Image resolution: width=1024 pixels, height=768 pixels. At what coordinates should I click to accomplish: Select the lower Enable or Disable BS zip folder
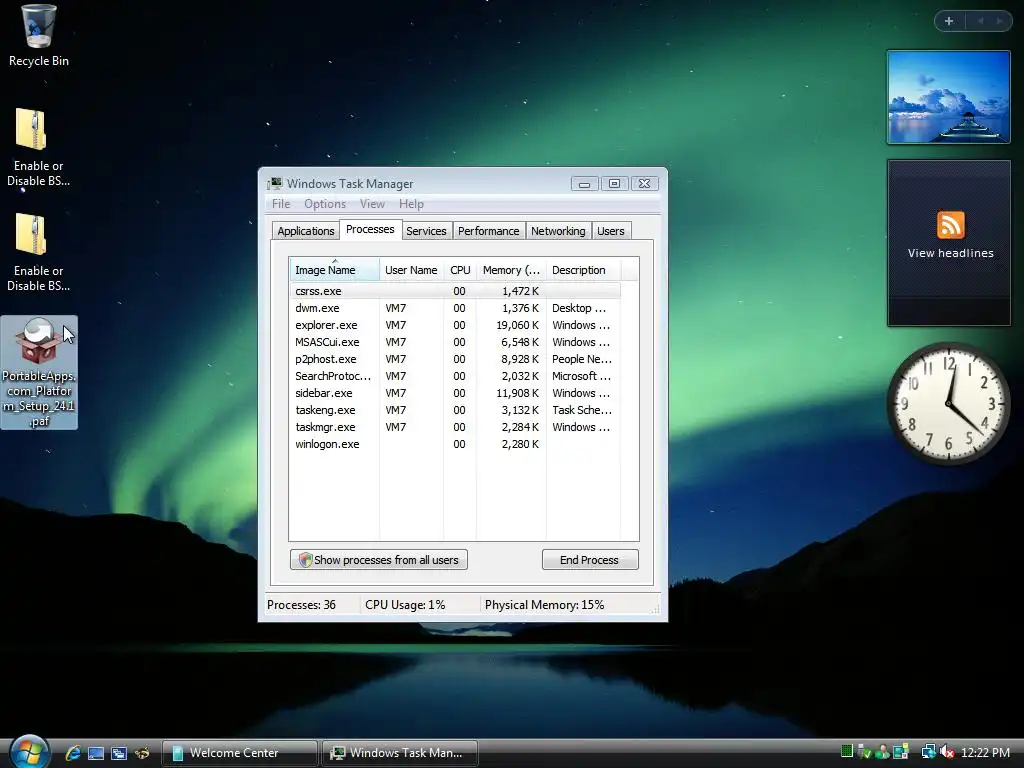click(38, 253)
